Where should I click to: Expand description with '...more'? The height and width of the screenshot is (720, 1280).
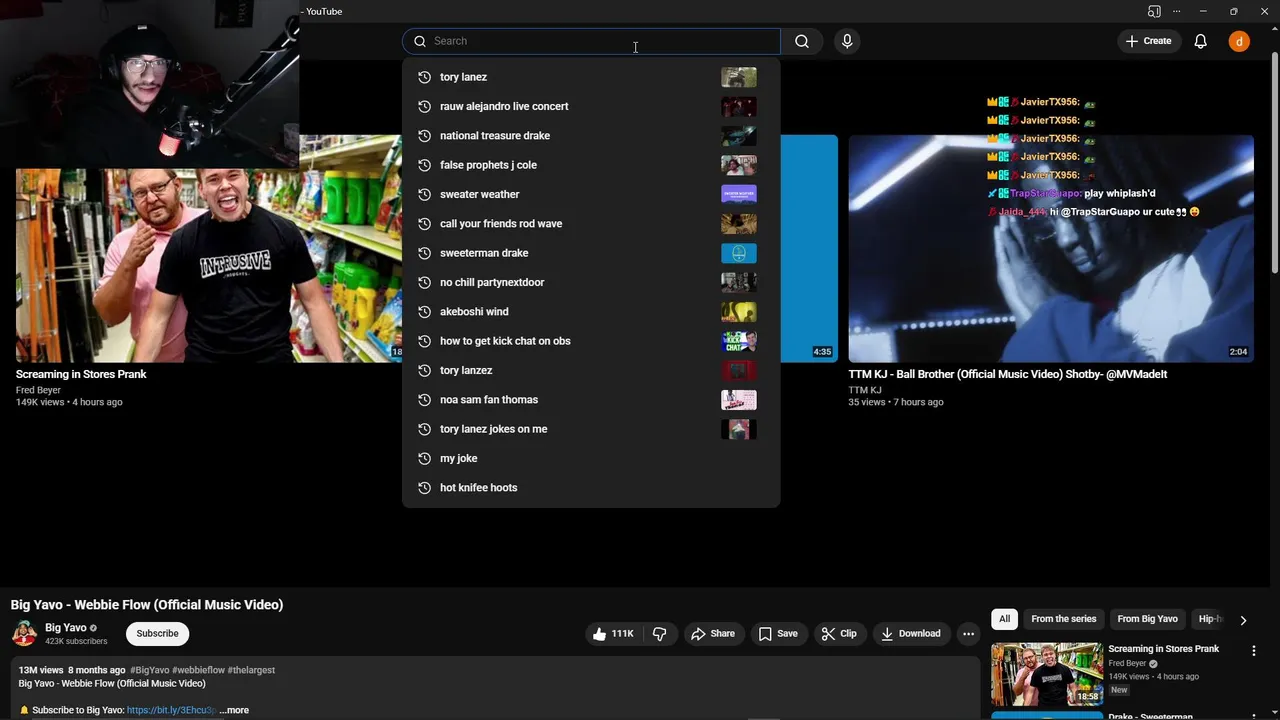pos(234,710)
